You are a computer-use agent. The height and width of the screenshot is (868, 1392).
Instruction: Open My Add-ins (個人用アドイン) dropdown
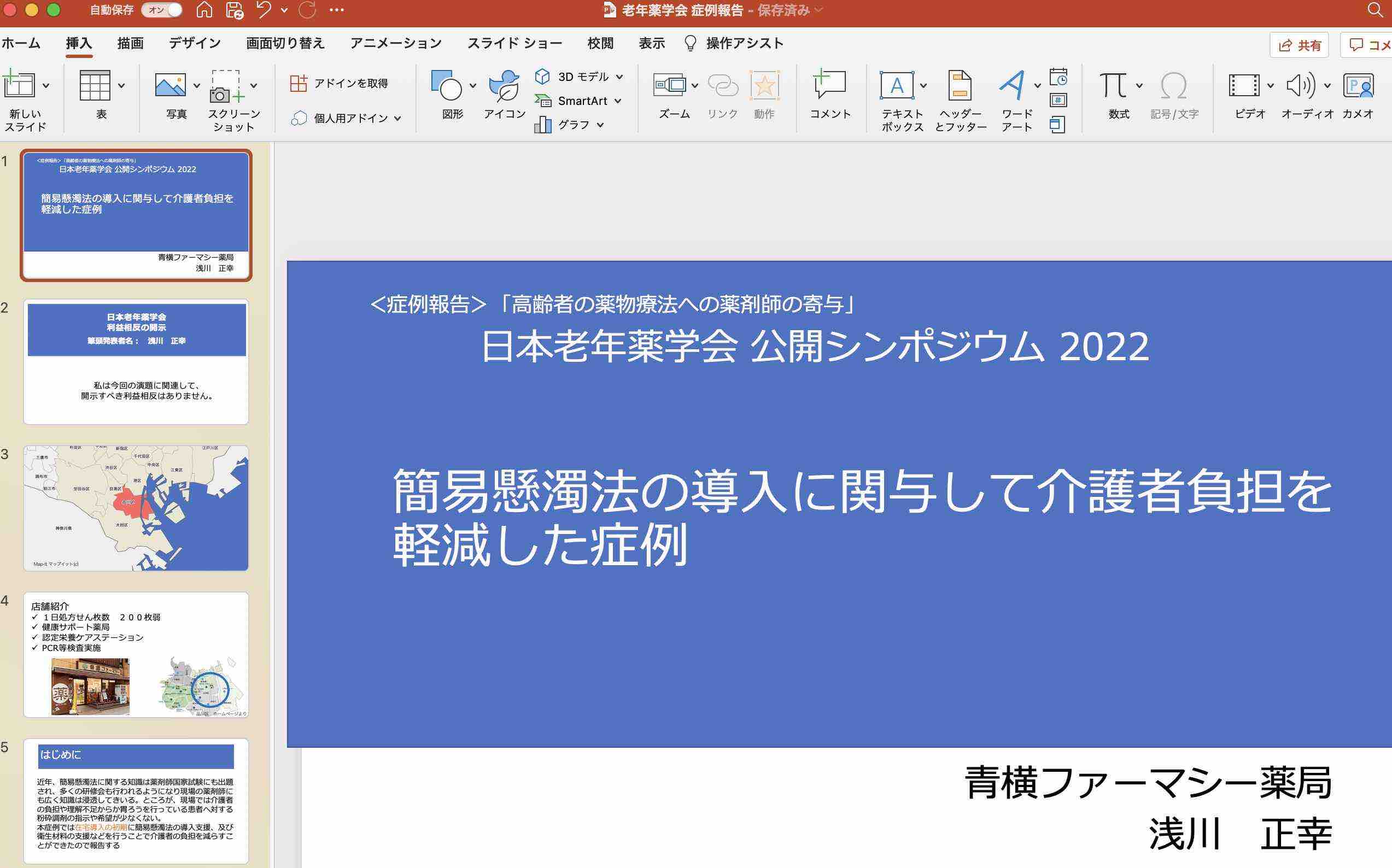[346, 118]
